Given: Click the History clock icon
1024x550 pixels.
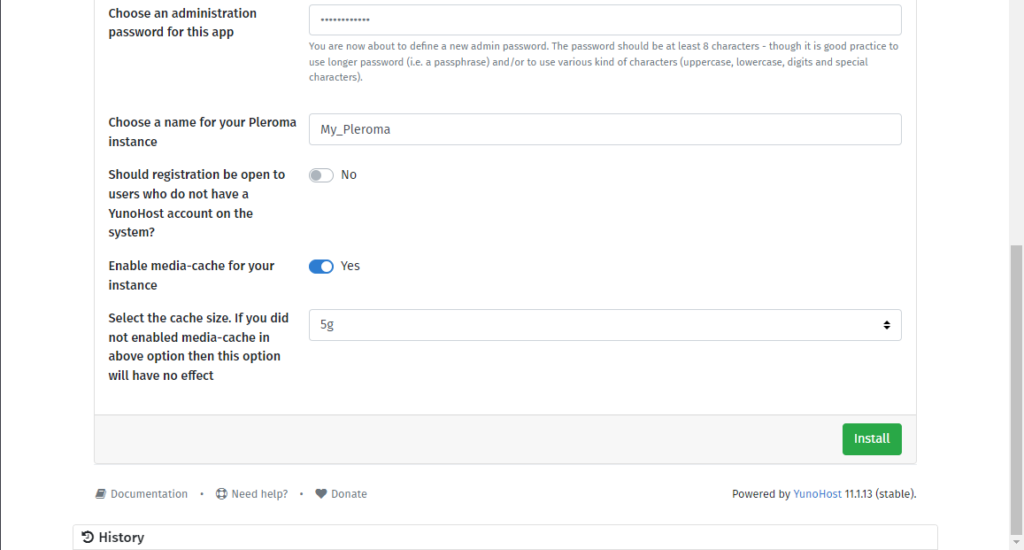Looking at the screenshot, I should (x=88, y=537).
